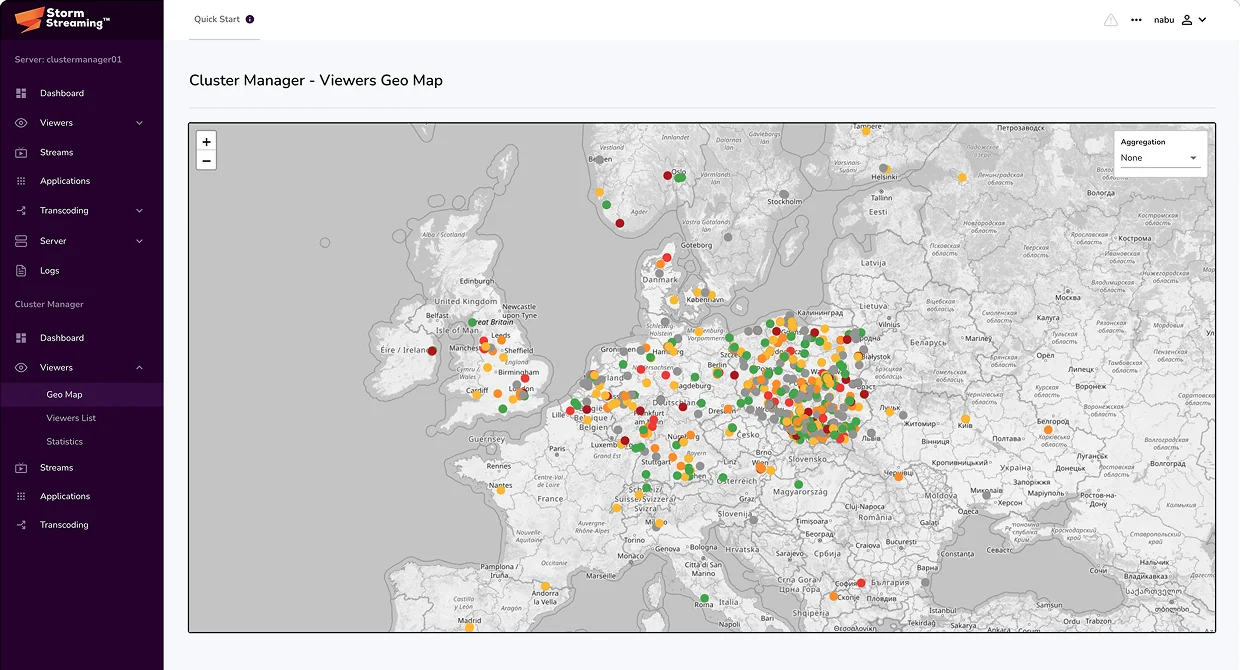The image size is (1240, 670).
Task: Select the Transcoding branch icon
Action: pyautogui.click(x=22, y=210)
